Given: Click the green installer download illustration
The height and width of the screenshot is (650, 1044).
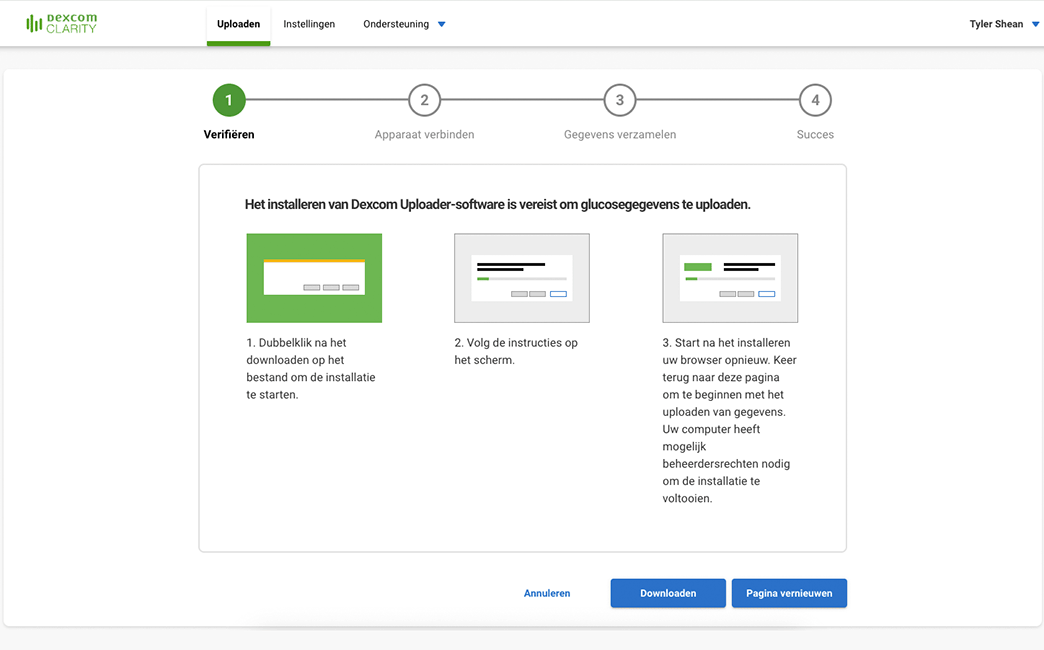Looking at the screenshot, I should click(x=314, y=277).
